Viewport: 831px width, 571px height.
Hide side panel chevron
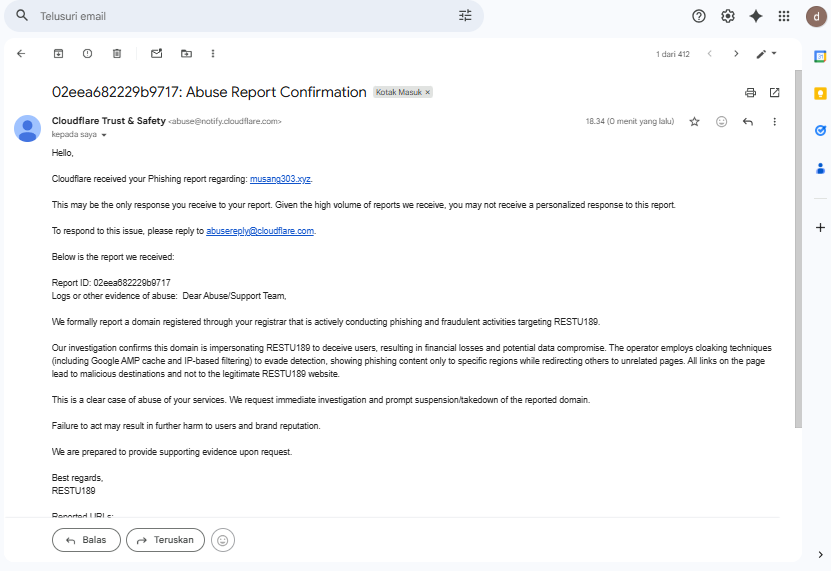[x=820, y=555]
